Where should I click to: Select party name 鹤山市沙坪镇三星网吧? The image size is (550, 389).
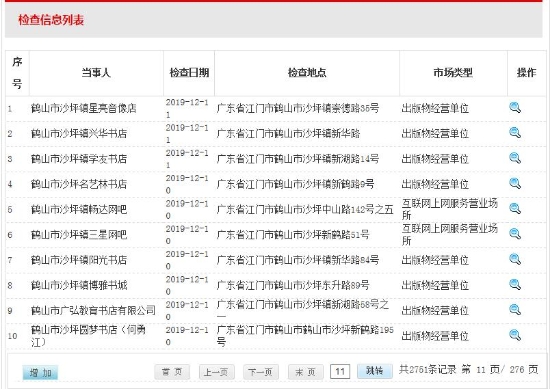click(79, 235)
